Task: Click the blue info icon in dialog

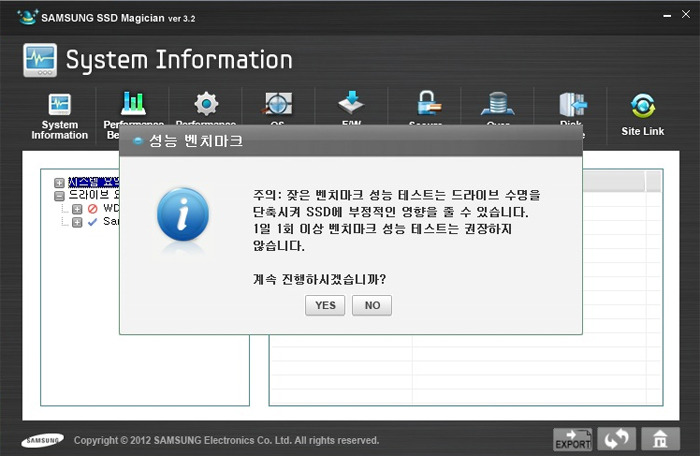Action: (183, 214)
